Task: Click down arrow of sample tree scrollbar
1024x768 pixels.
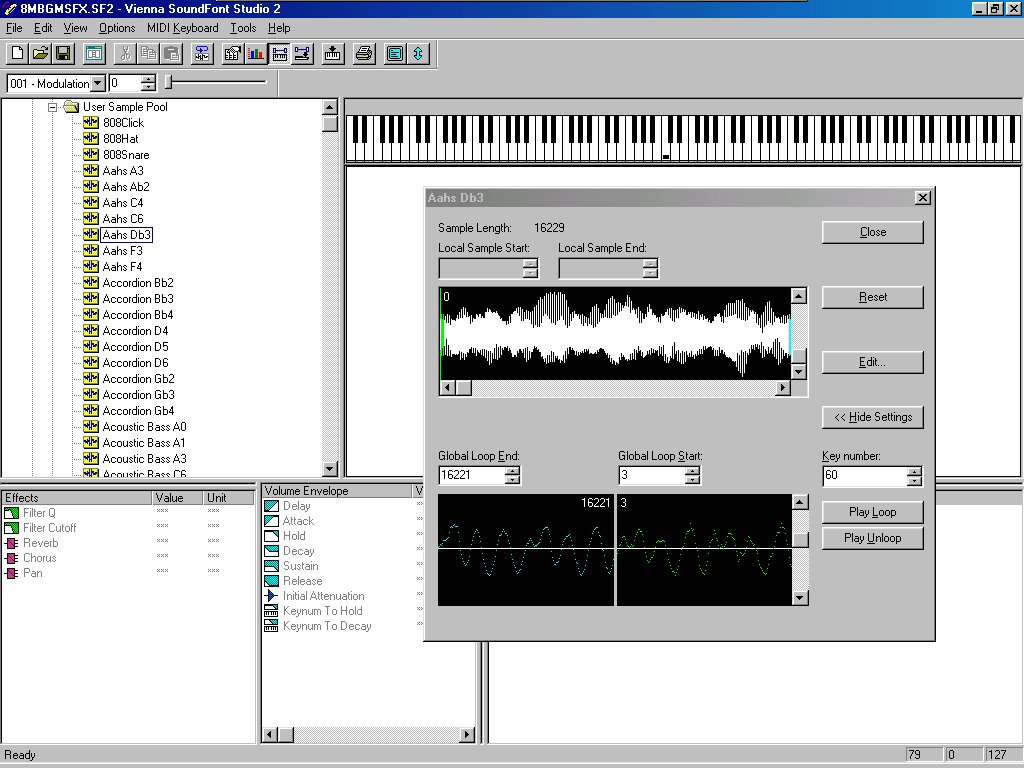Action: coord(330,468)
